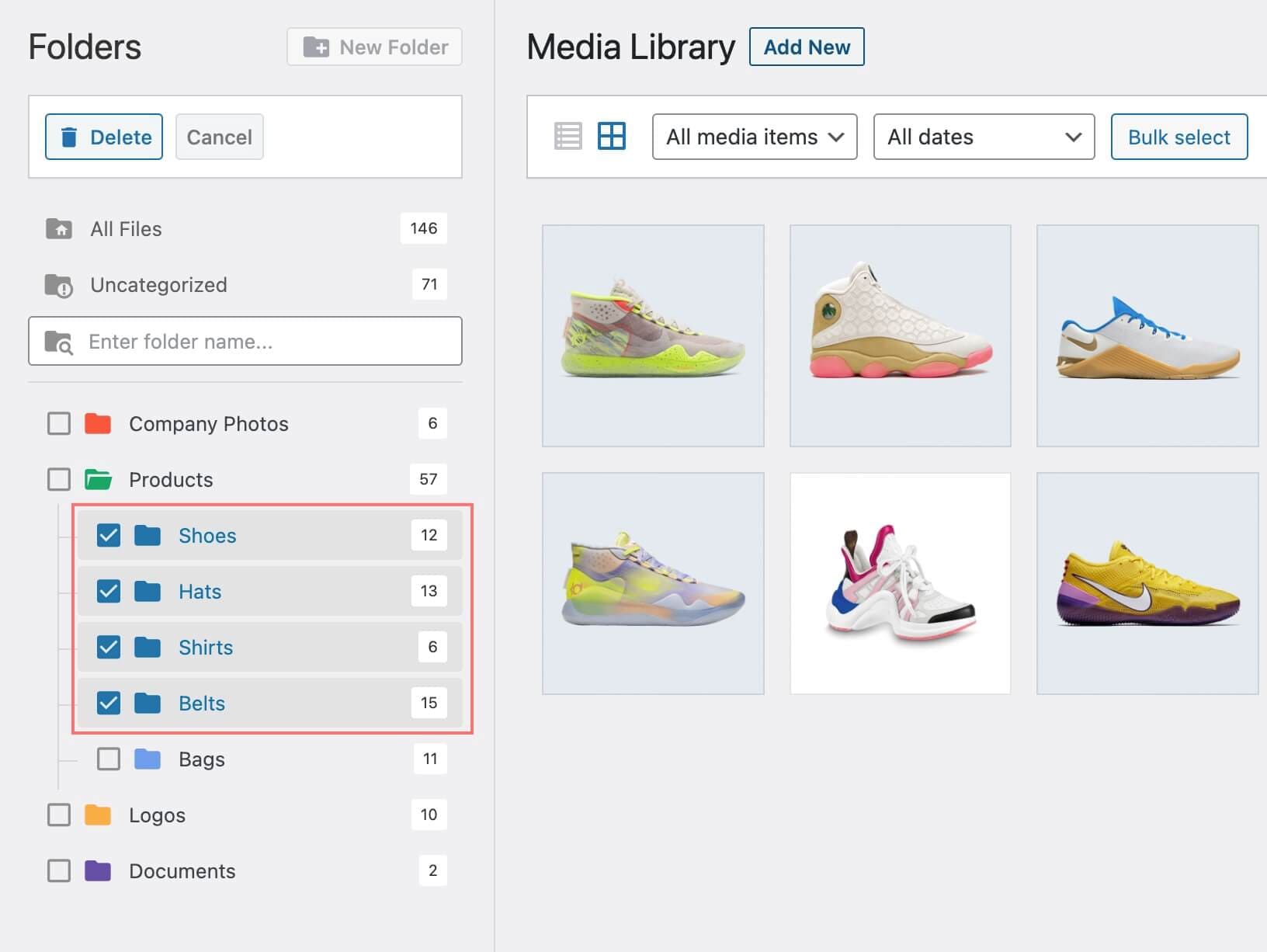Switch to grid view layout

pyautogui.click(x=611, y=136)
